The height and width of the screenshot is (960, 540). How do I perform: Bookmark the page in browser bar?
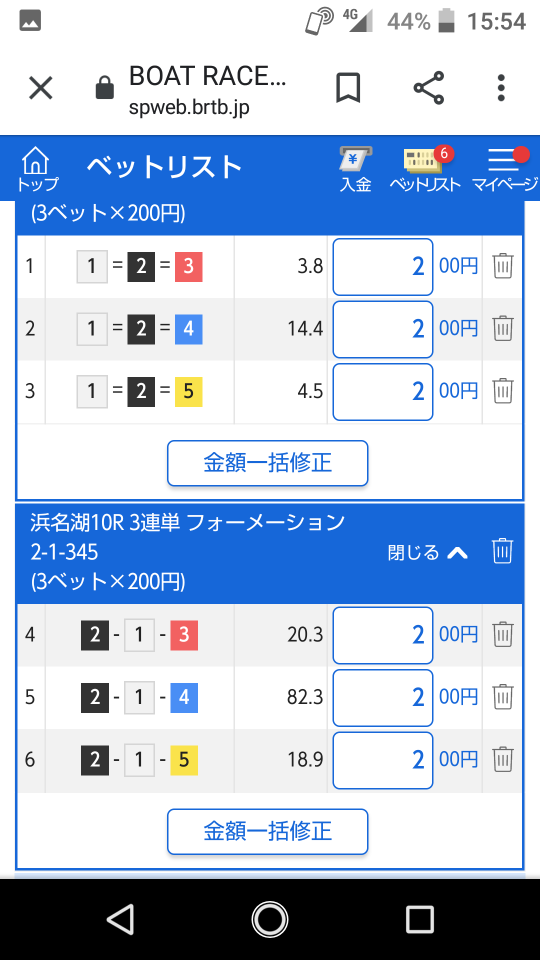348,88
